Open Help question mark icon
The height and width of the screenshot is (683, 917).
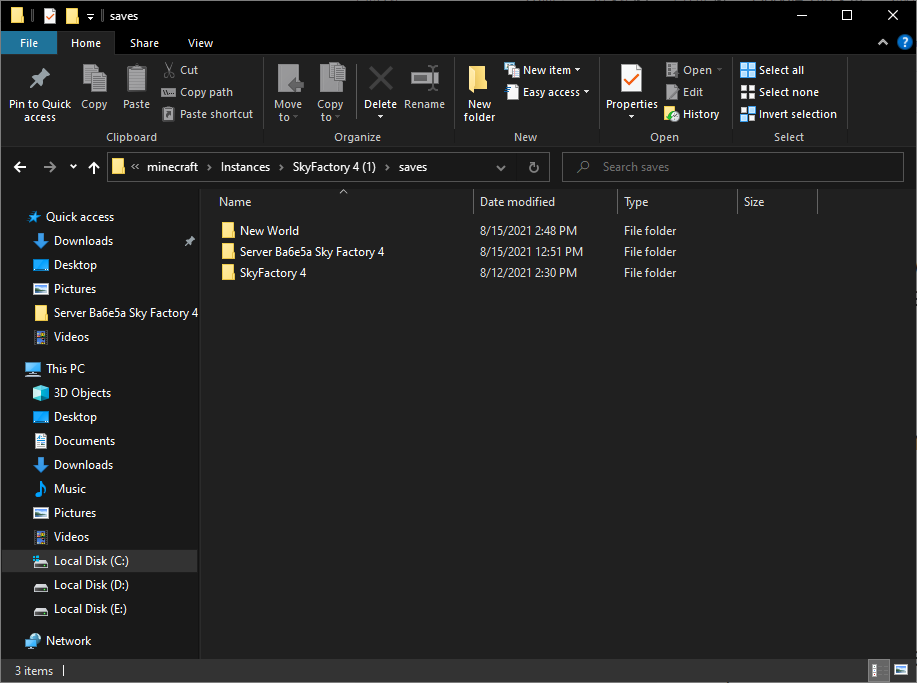coord(904,42)
